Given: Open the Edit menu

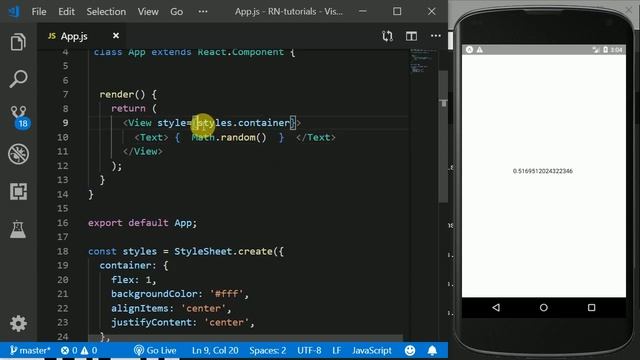Looking at the screenshot, I should pos(66,11).
